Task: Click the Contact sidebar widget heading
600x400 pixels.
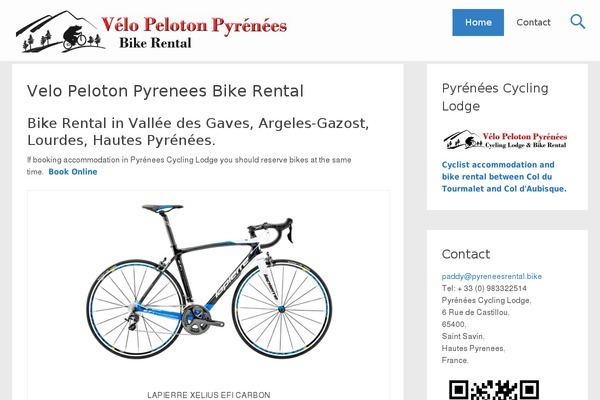Action: click(466, 254)
